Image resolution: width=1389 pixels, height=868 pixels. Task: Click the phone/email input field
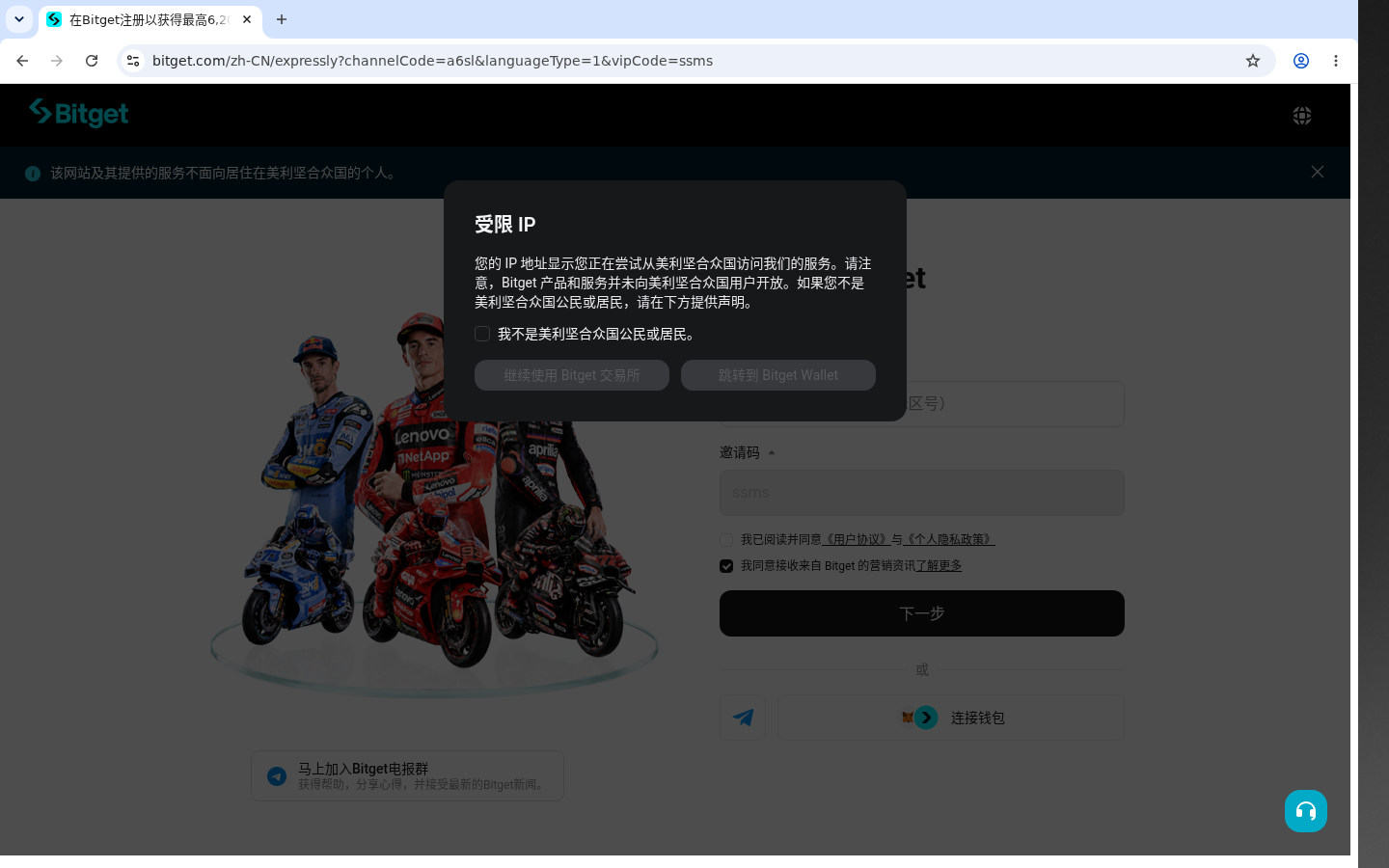tap(922, 404)
